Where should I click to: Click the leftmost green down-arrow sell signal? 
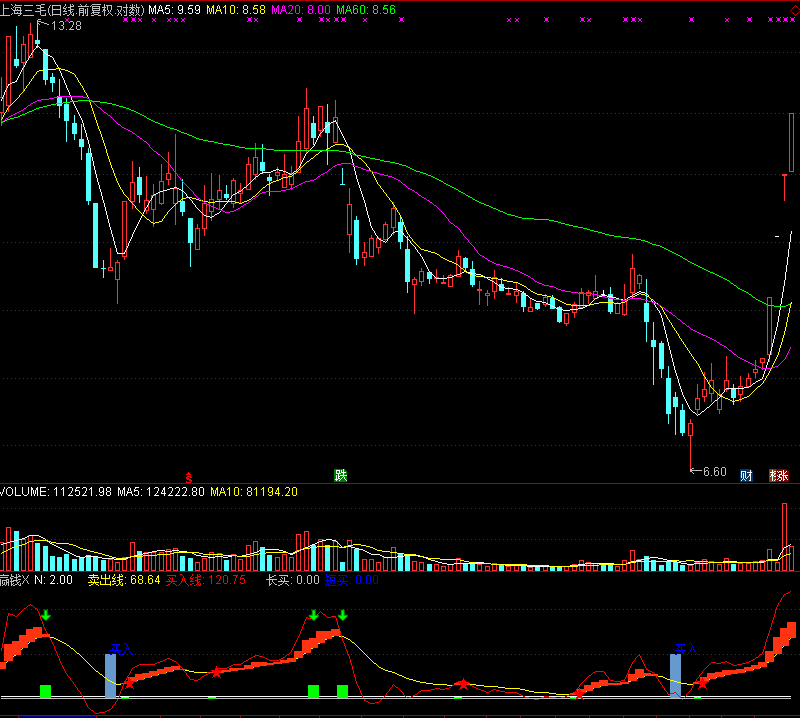tap(45, 615)
